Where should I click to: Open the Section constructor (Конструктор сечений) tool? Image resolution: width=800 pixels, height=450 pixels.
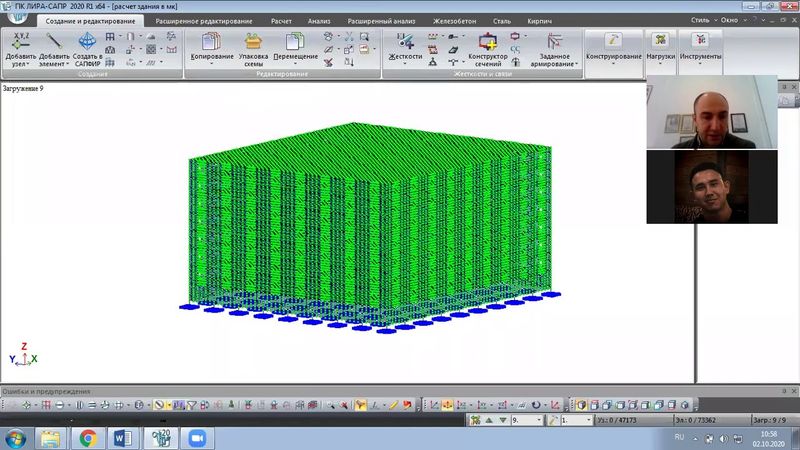click(488, 41)
